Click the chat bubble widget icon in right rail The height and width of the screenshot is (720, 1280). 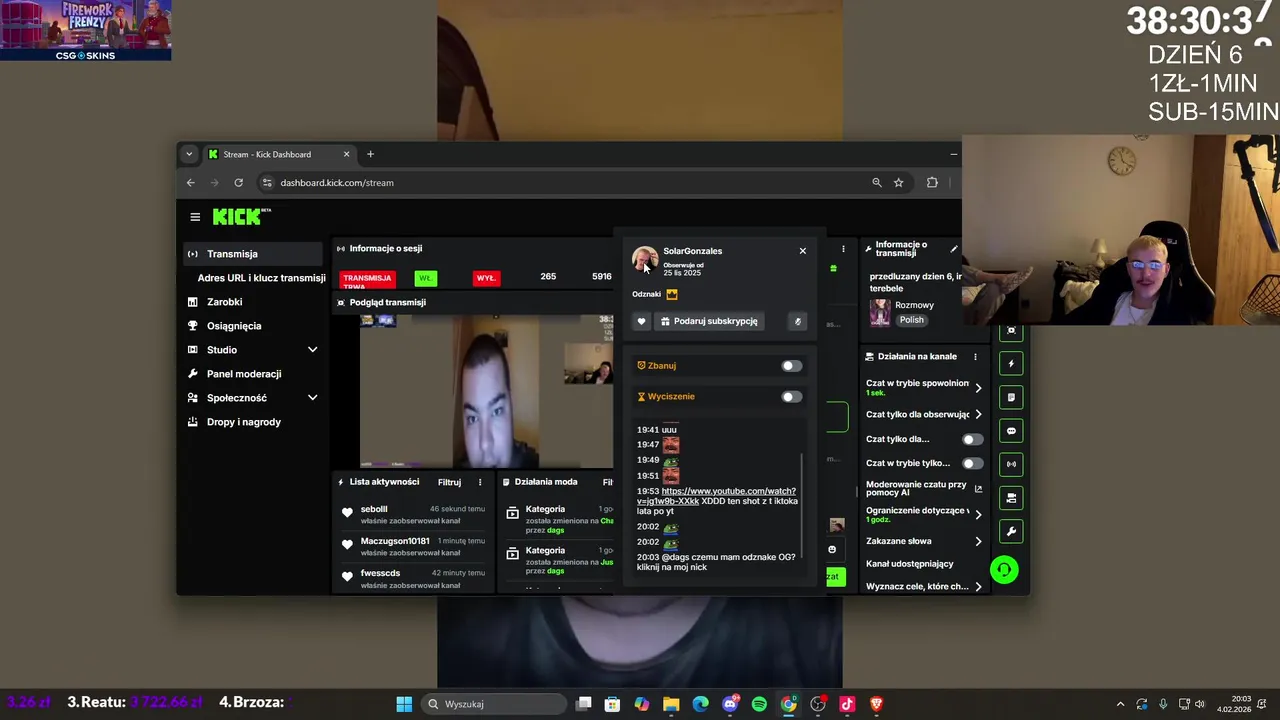(x=1011, y=431)
